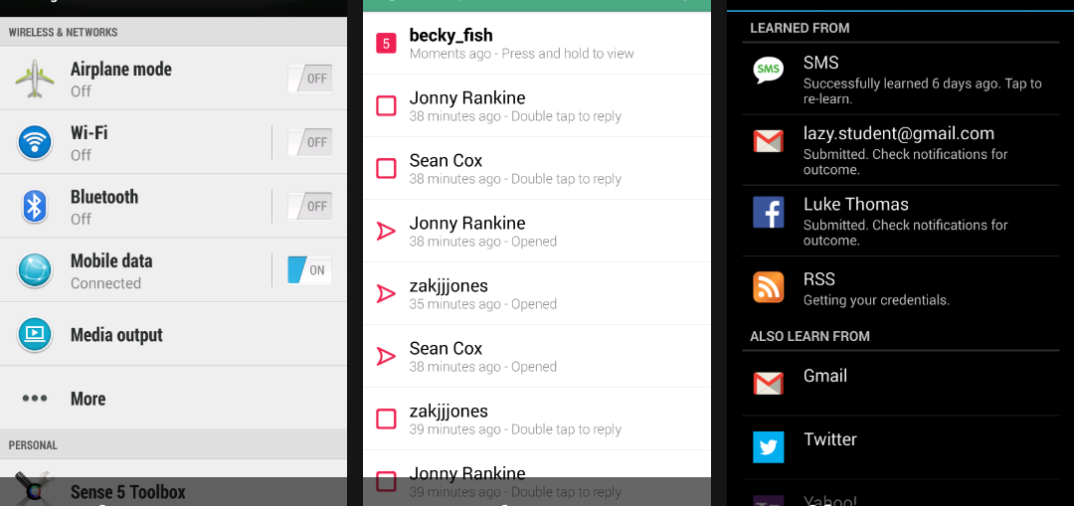Image resolution: width=1074 pixels, height=506 pixels.
Task: Turn off the Mobile data switch
Action: (x=310, y=270)
